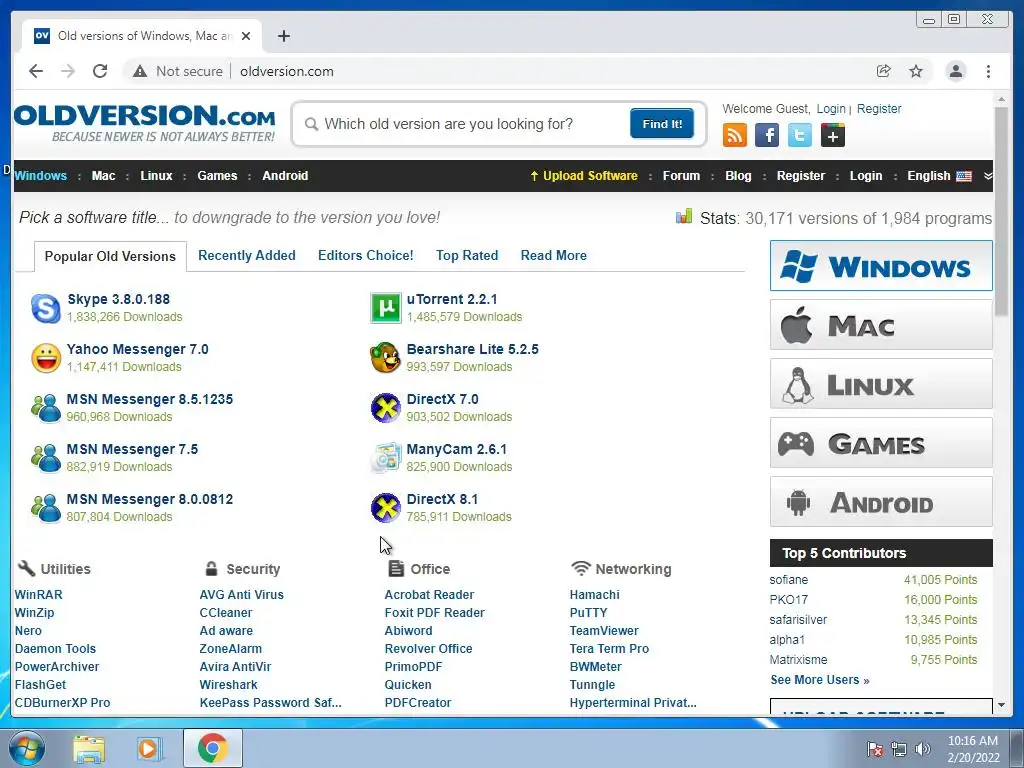
Task: Open the Forum navigation link
Action: 681,176
